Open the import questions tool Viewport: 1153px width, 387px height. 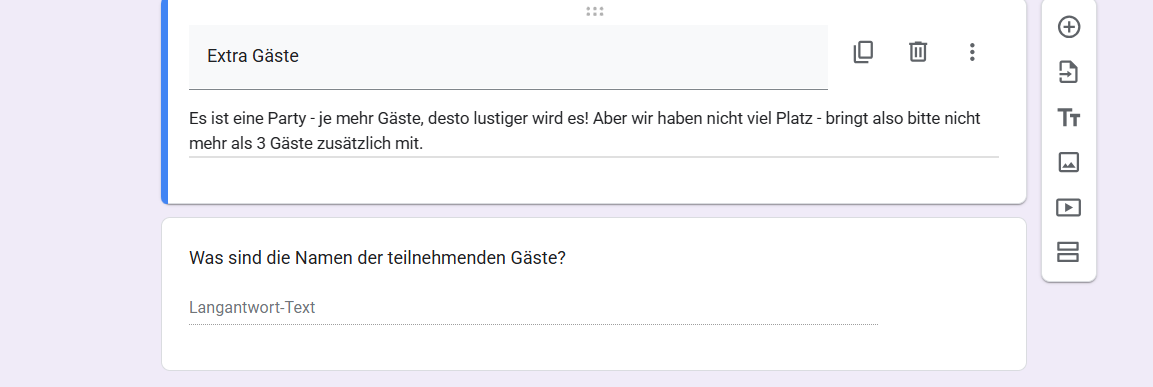point(1068,72)
